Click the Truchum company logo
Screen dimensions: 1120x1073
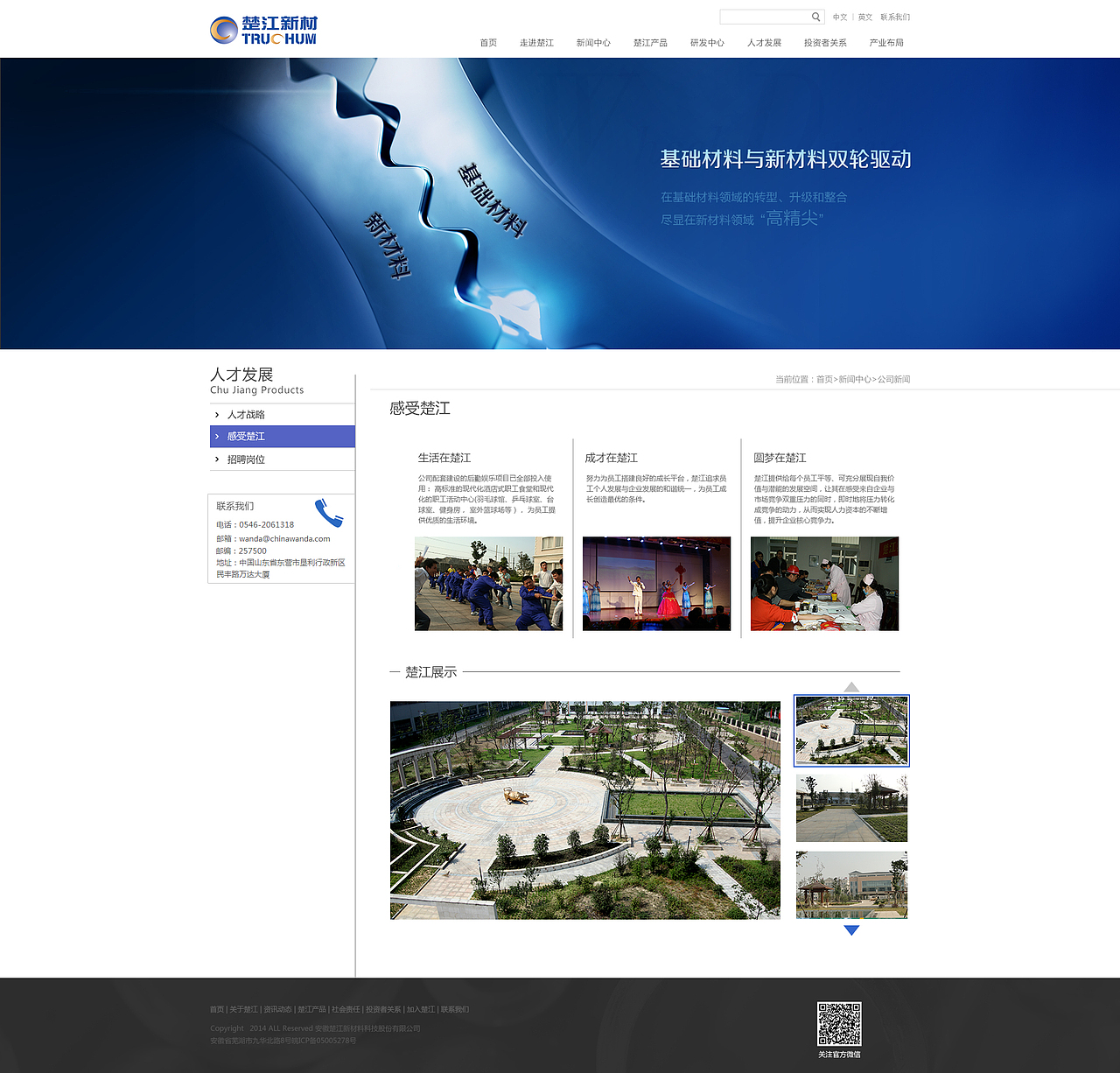point(263,30)
